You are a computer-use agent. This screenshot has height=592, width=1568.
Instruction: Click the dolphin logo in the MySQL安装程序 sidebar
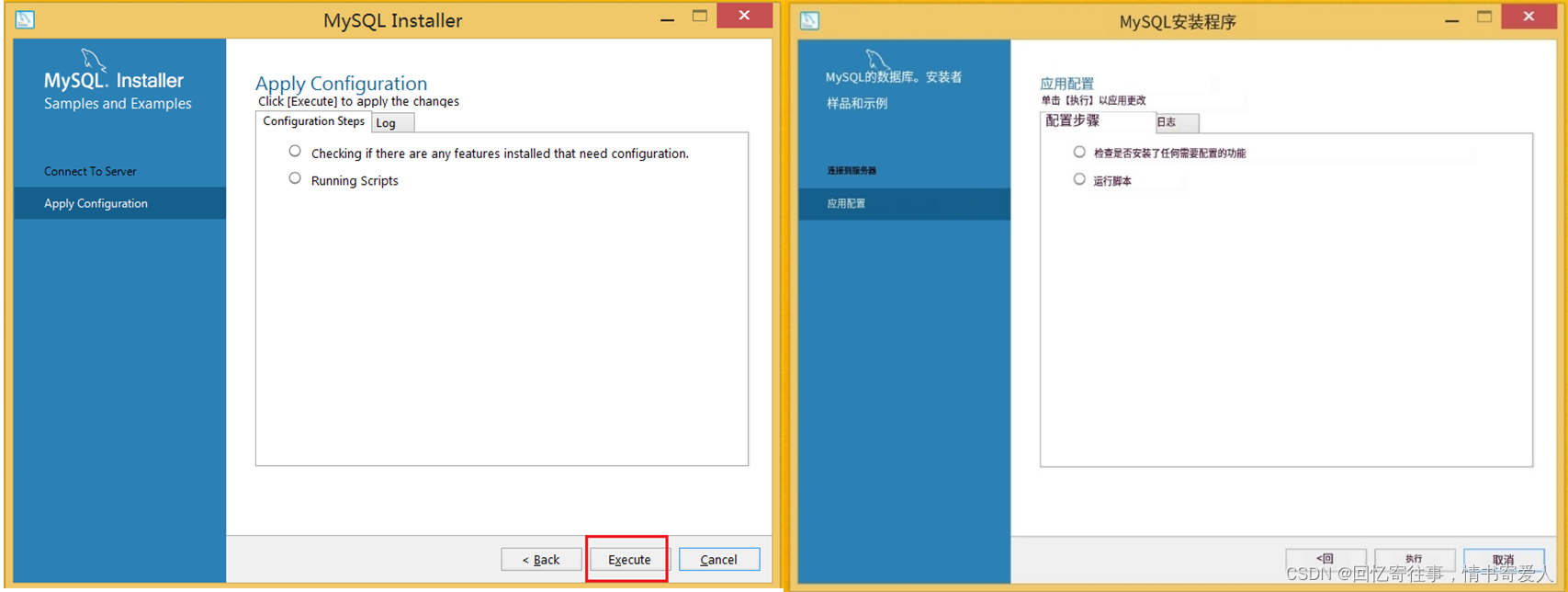point(877,60)
